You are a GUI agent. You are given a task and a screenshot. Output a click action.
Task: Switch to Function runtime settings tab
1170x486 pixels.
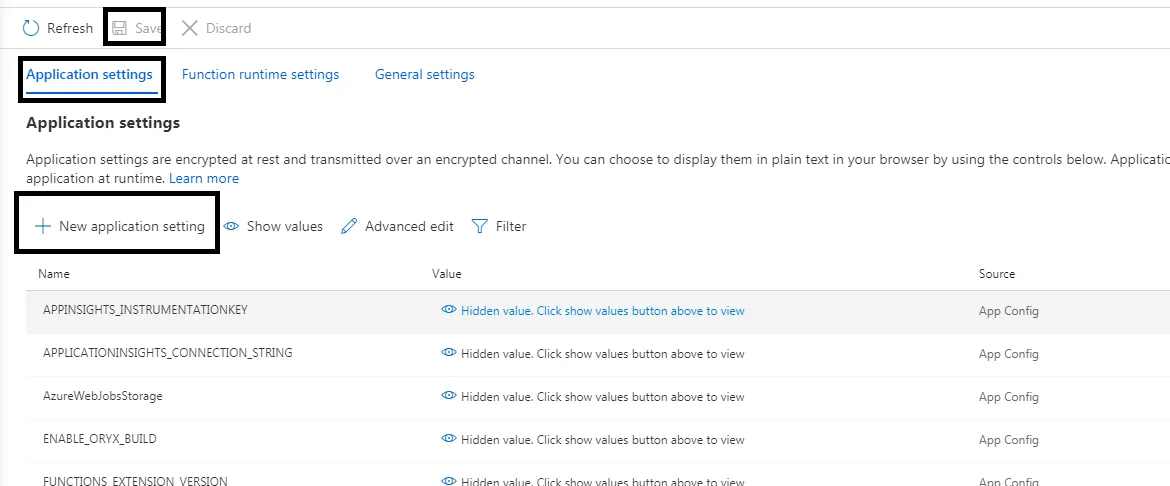pos(260,74)
